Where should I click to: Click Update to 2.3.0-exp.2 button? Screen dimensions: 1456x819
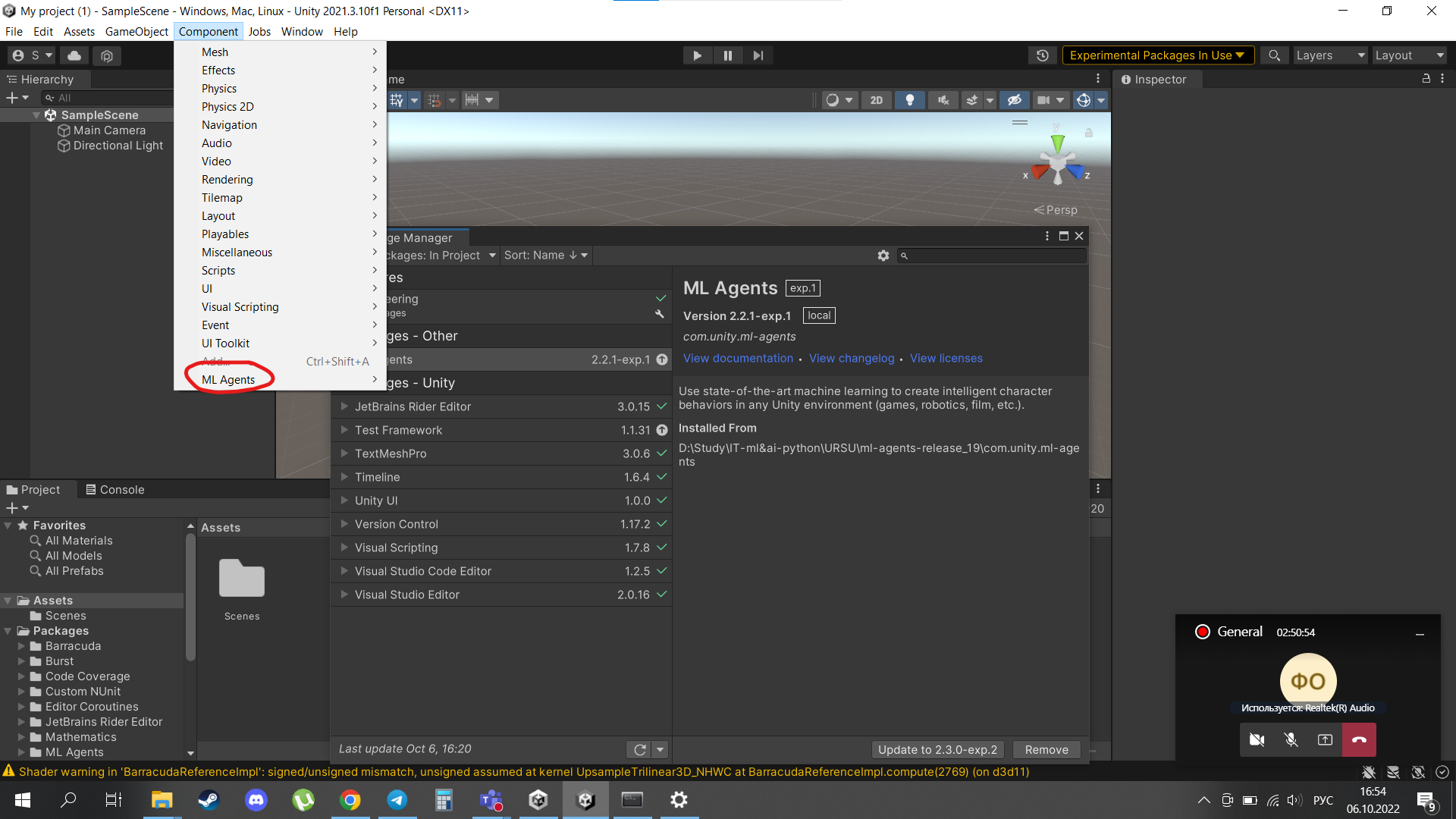point(937,749)
